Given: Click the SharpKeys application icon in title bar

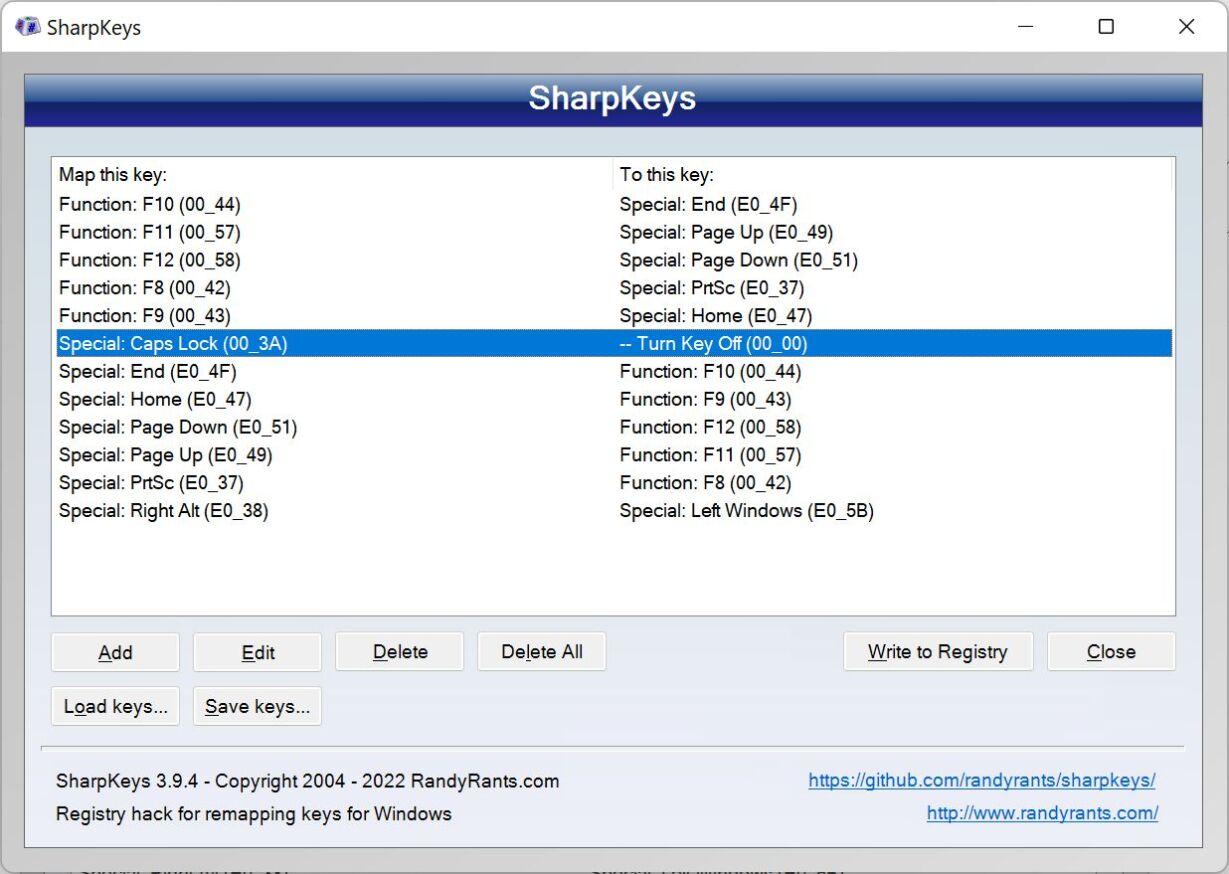Looking at the screenshot, I should [28, 27].
